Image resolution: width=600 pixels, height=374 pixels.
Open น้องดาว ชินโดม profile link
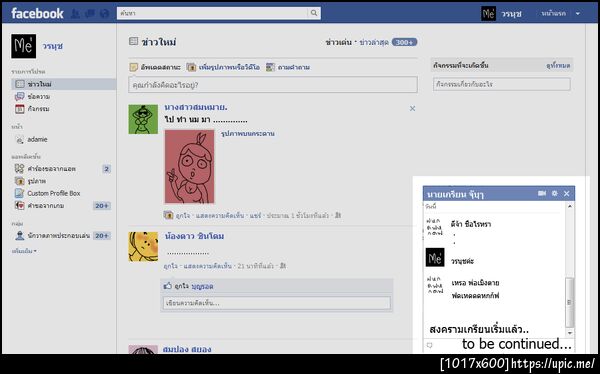pos(194,236)
